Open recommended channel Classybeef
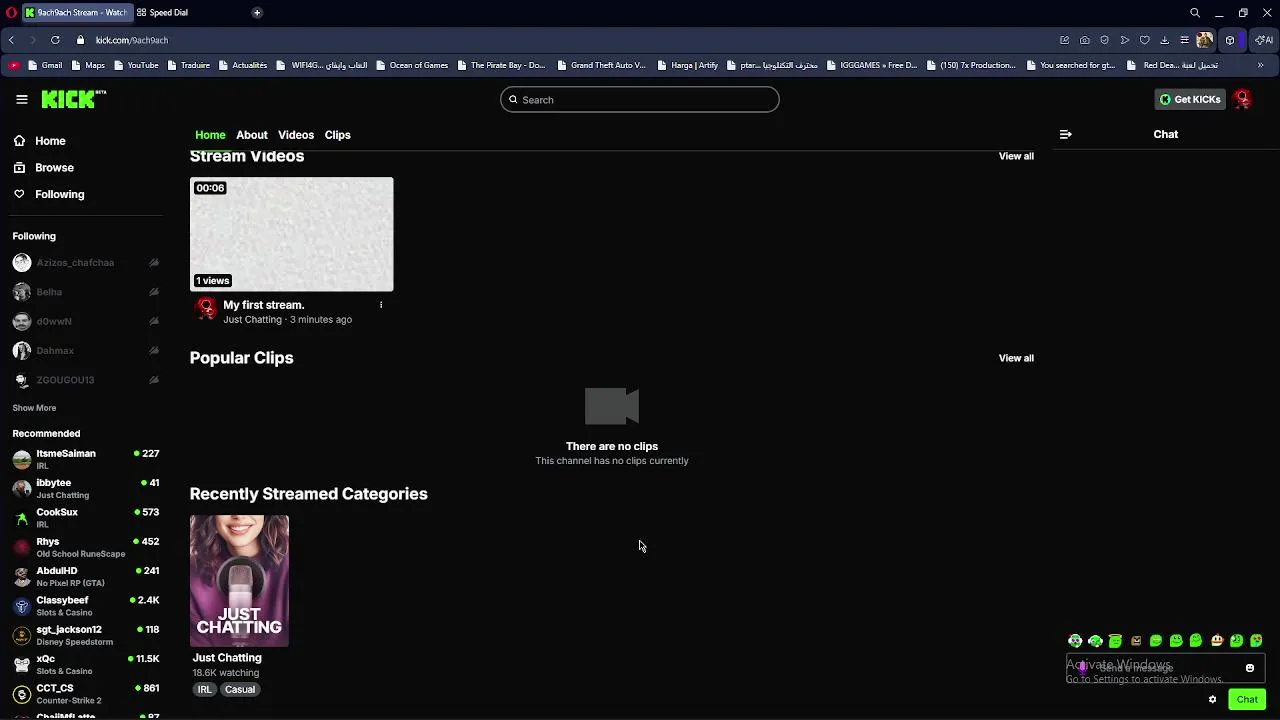This screenshot has width=1280, height=720. (86, 606)
